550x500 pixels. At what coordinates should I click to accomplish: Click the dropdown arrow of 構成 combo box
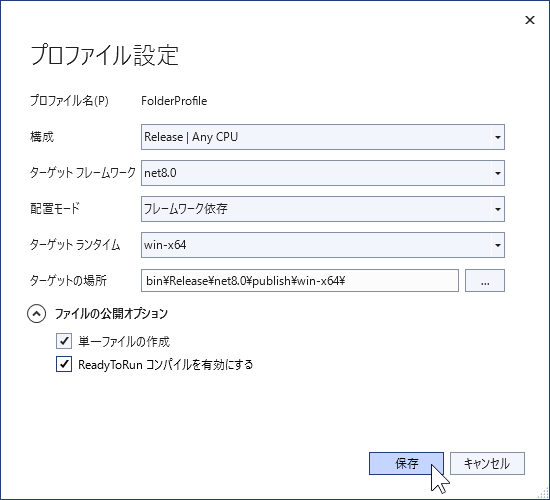(497, 137)
